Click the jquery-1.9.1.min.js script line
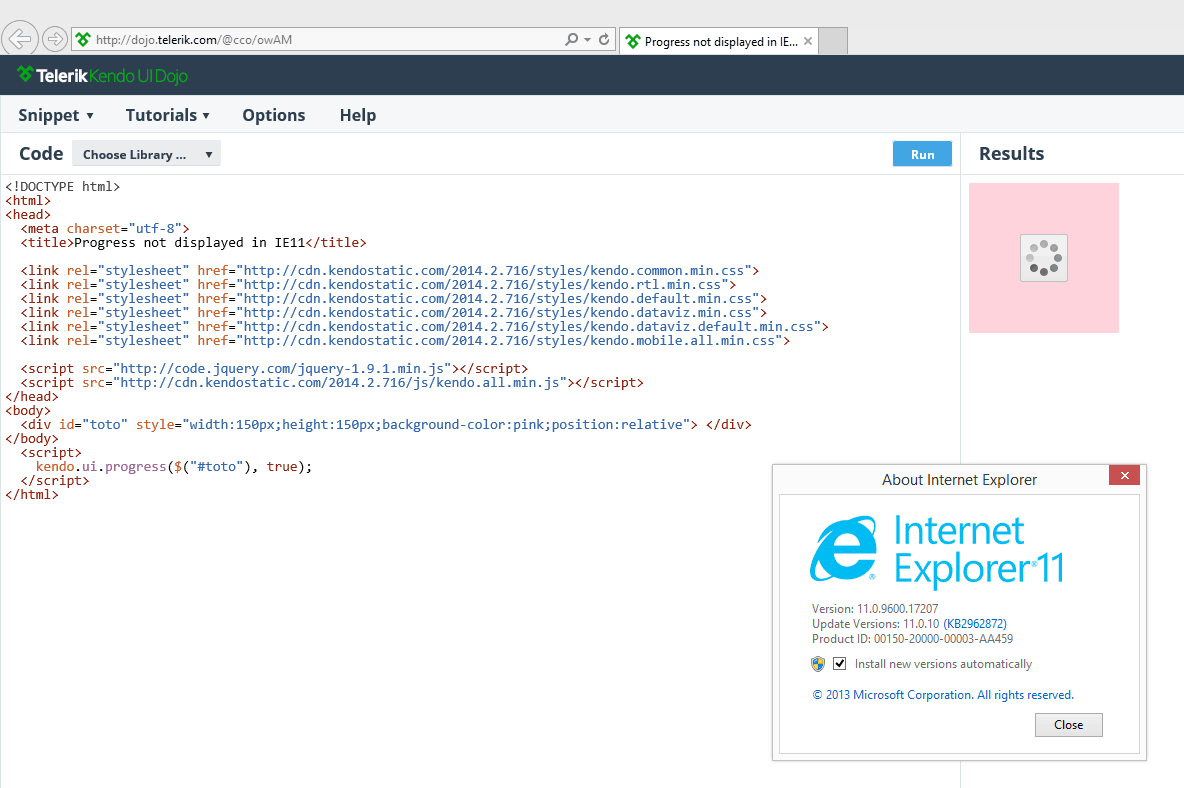This screenshot has width=1184, height=788. coord(274,368)
